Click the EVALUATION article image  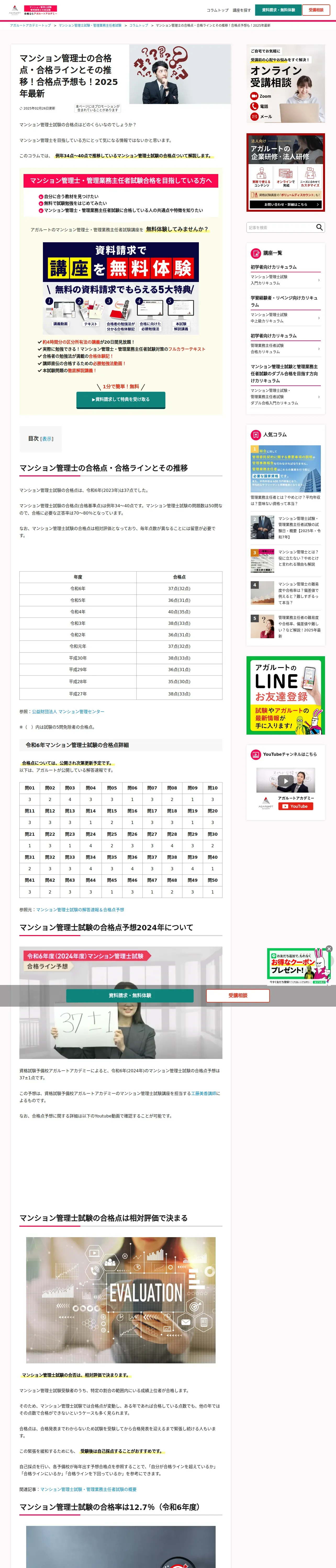[121, 1300]
